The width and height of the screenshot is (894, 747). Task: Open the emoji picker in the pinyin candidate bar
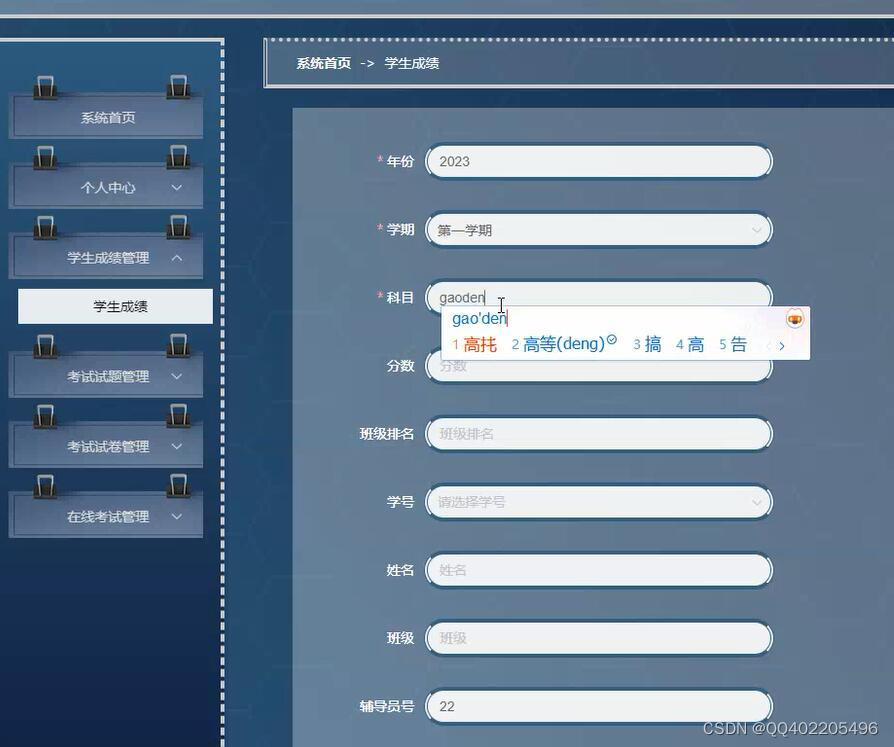click(x=793, y=319)
